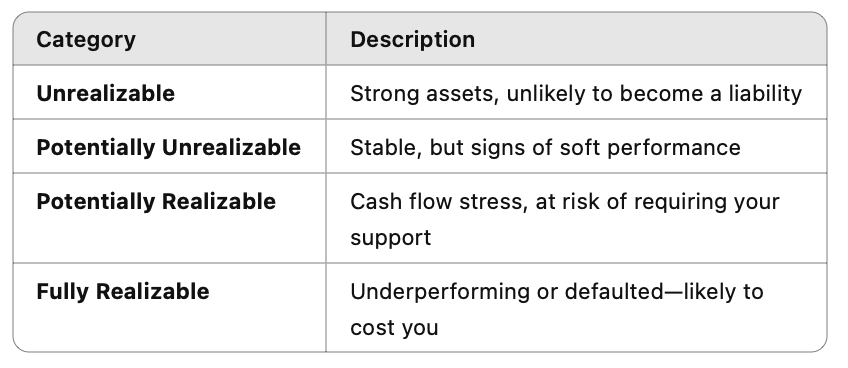Click the 'Cash flow stress' description cell

577,219
